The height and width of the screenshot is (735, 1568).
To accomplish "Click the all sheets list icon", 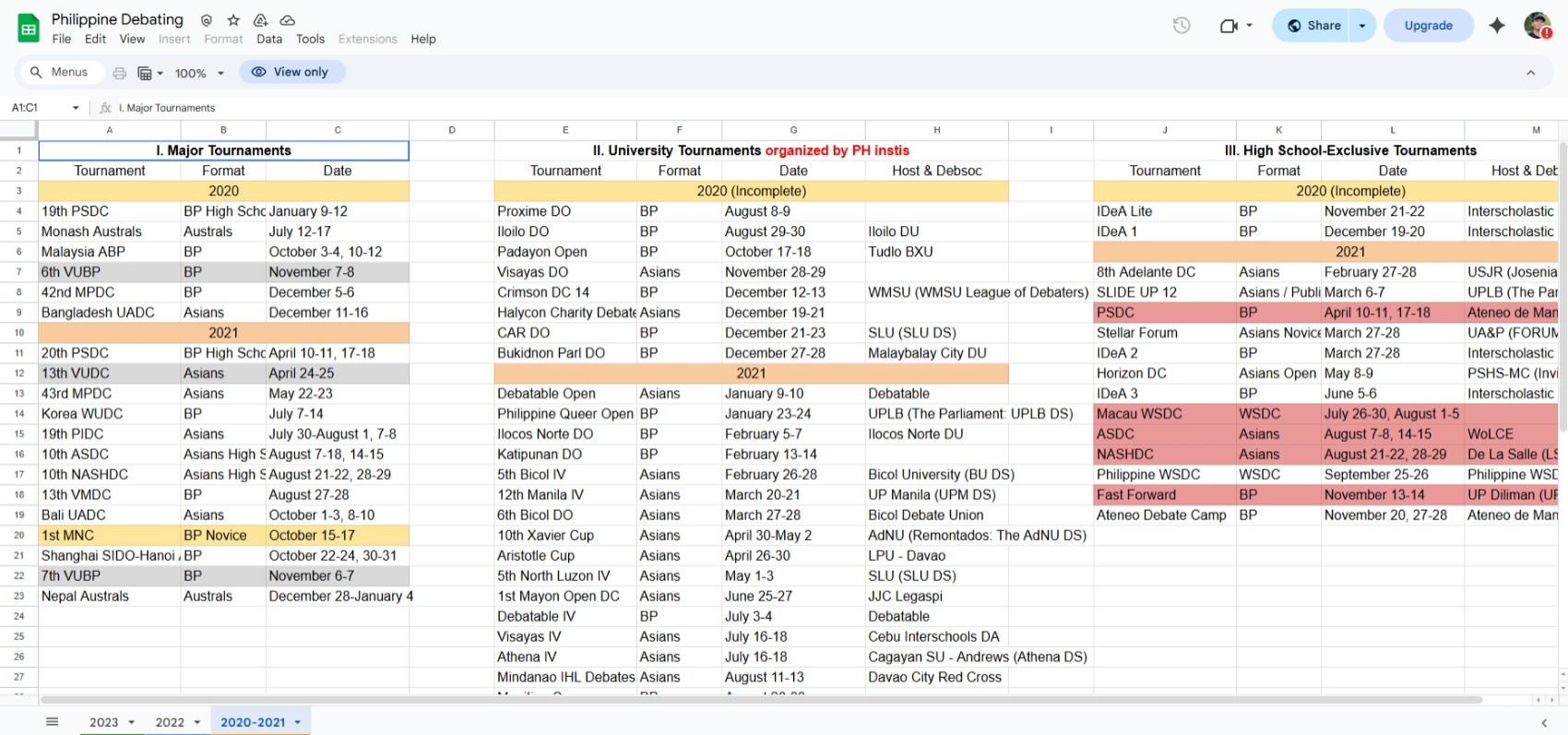I will coord(52,722).
